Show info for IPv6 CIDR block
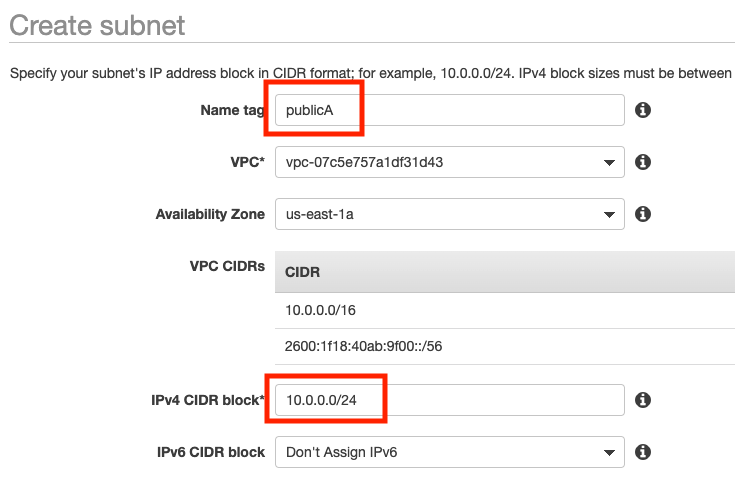Image resolution: width=735 pixels, height=484 pixels. [x=644, y=452]
